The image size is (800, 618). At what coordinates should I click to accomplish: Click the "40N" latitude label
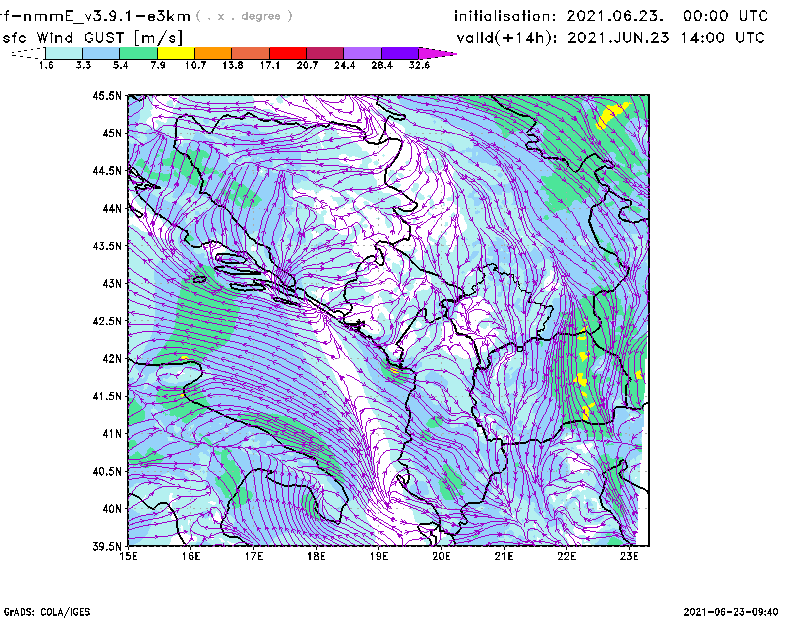(112, 509)
